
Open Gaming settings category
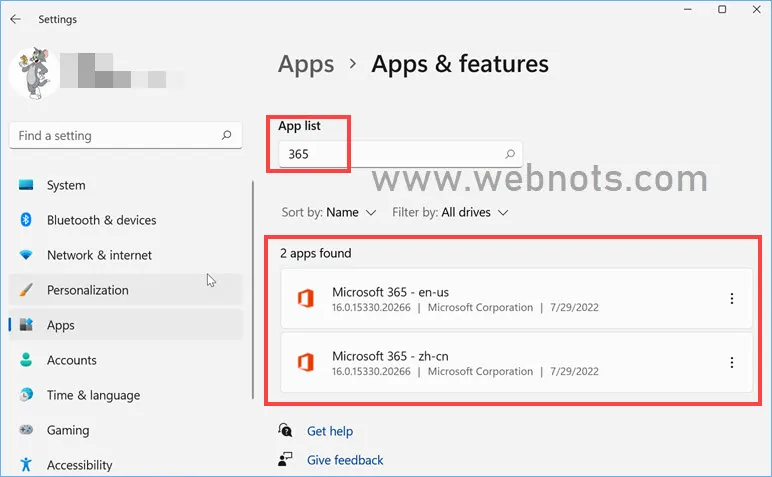click(x=67, y=430)
